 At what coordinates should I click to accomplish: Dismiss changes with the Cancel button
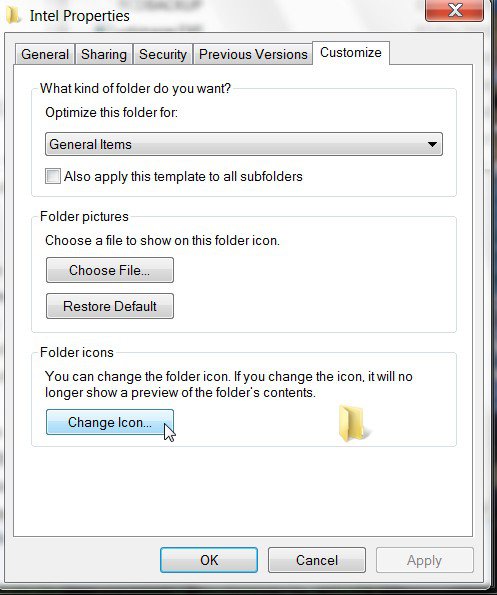click(317, 560)
